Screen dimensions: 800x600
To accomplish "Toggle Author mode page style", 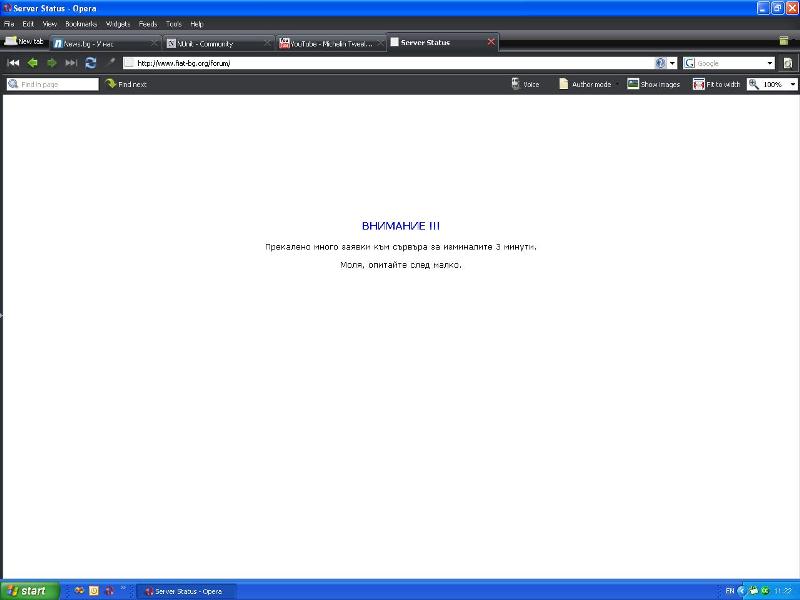I will tap(585, 84).
